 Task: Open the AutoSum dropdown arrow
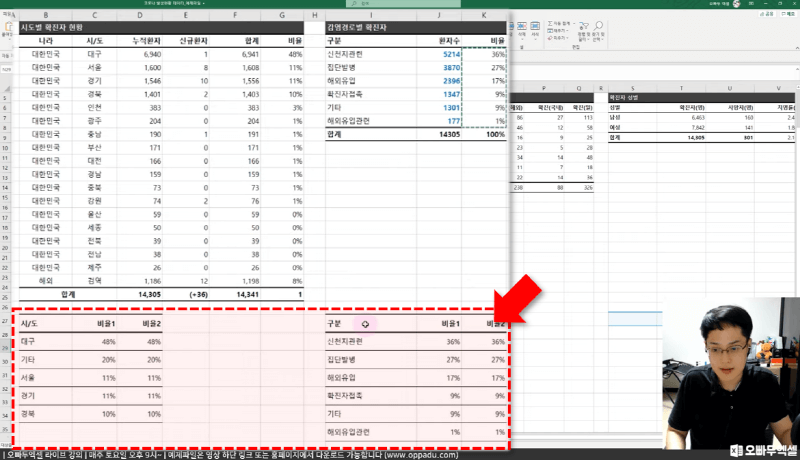[574, 23]
